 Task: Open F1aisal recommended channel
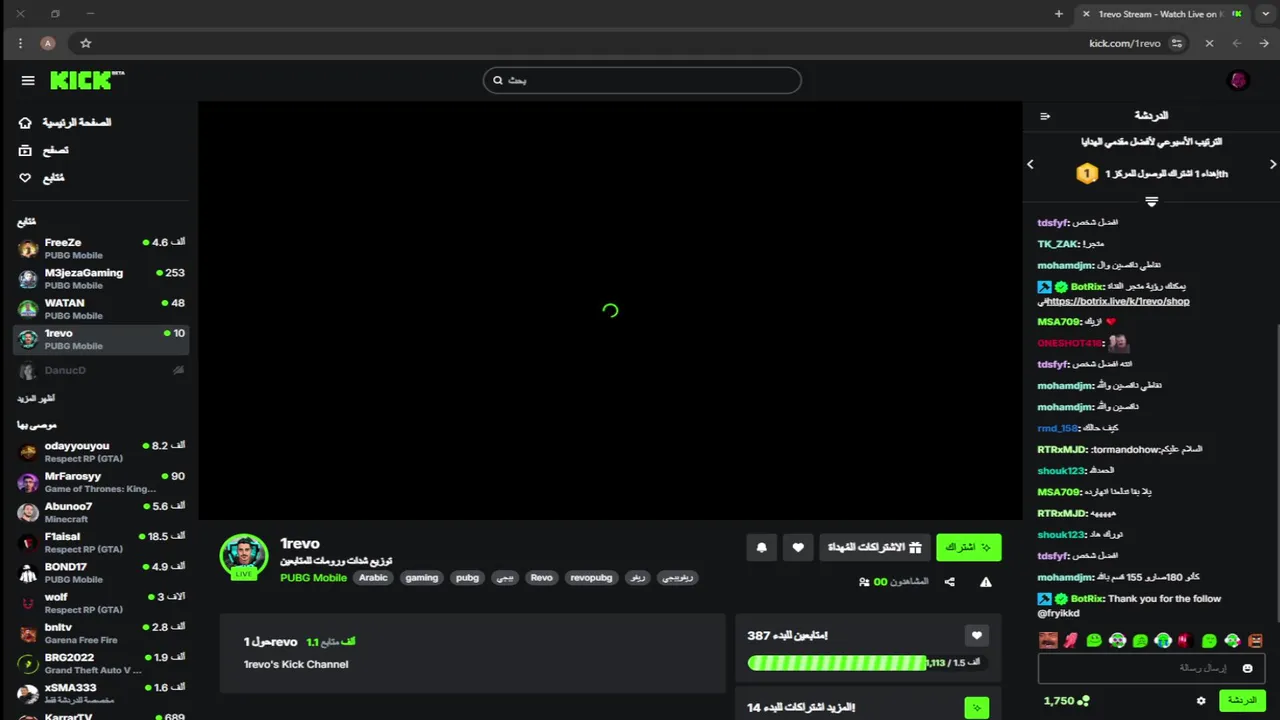[x=101, y=542]
